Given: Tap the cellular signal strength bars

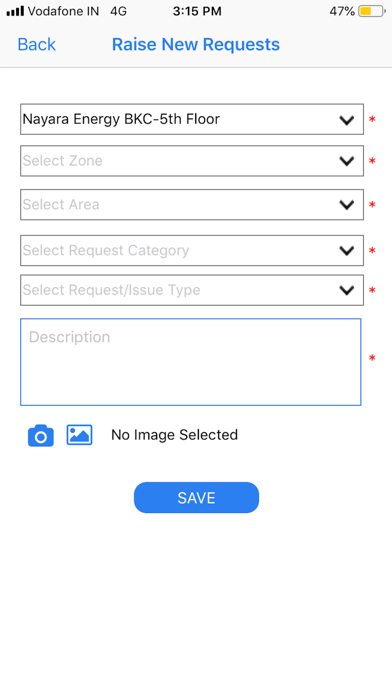Looking at the screenshot, I should tap(15, 12).
